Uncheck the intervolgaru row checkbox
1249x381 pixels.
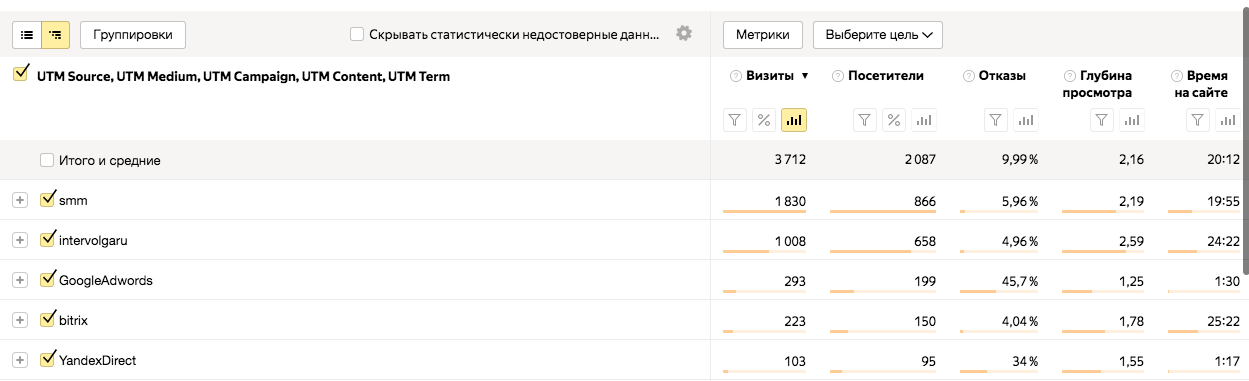click(47, 239)
